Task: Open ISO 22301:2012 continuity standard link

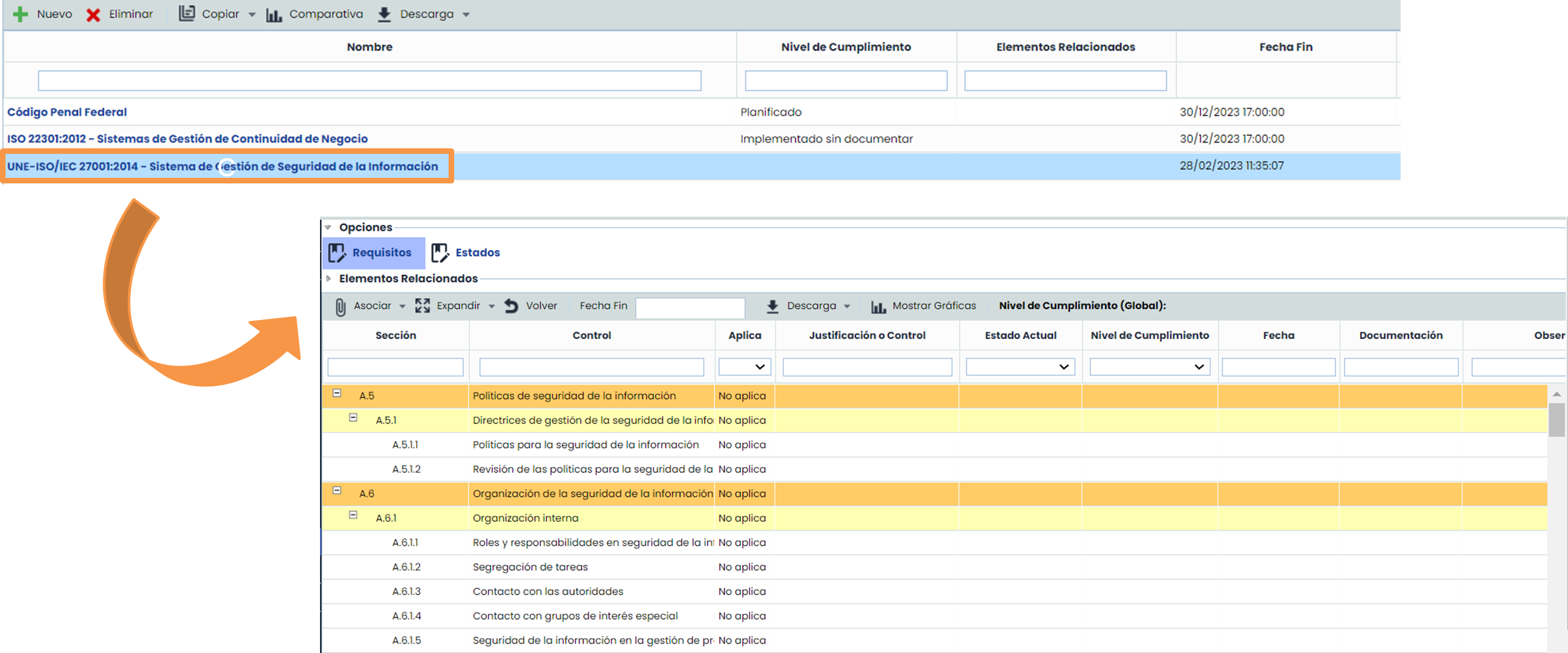Action: 187,139
